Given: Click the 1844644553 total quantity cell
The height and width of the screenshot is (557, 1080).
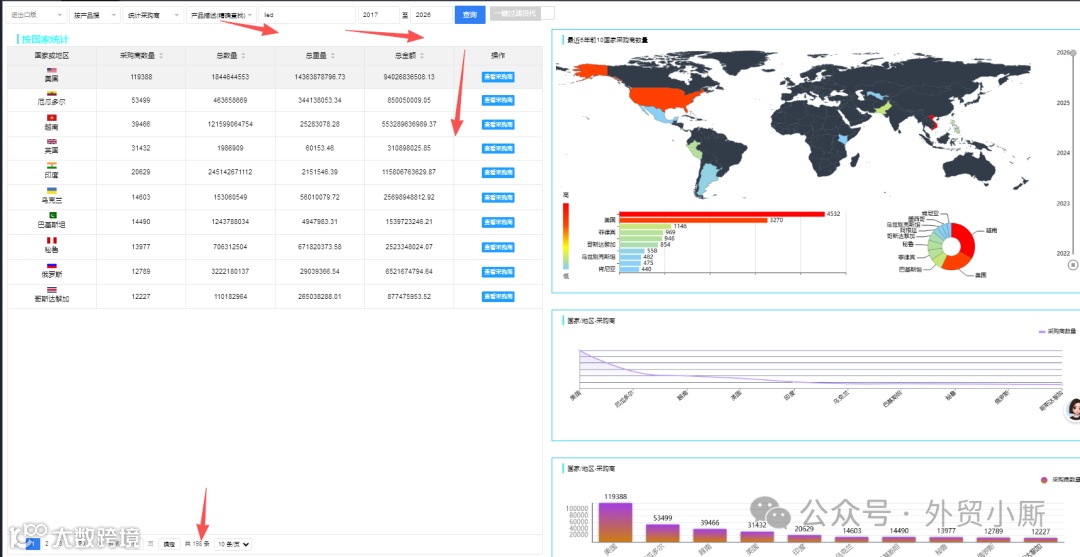Looking at the screenshot, I should pos(231,77).
